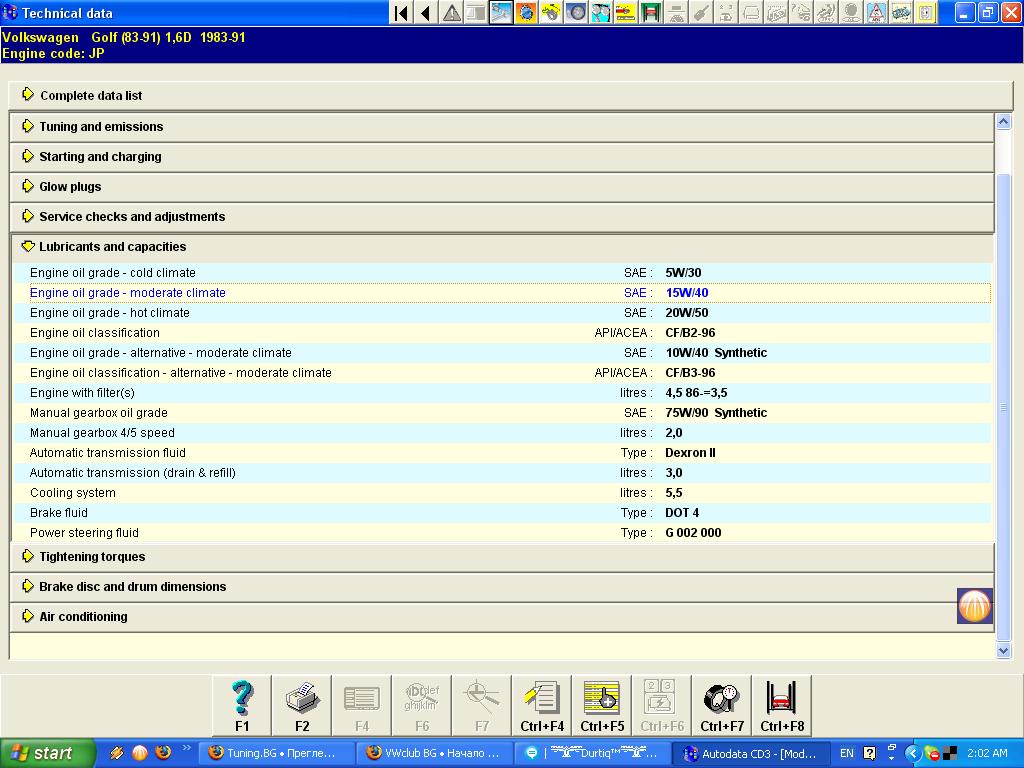Expand the Tightening torques section
The width and height of the screenshot is (1024, 768).
[92, 557]
